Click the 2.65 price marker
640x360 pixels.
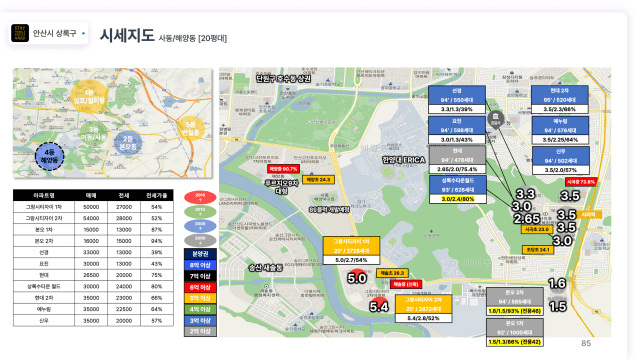527,219
